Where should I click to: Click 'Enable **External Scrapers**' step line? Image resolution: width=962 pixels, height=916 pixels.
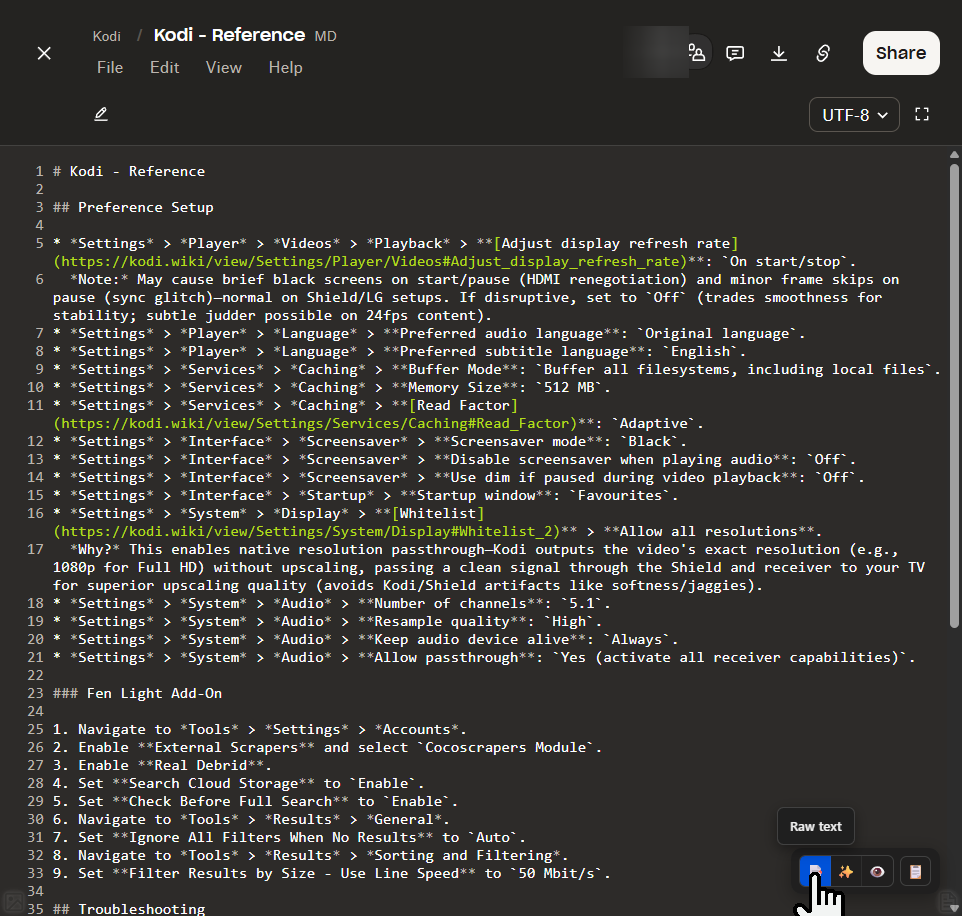coord(328,747)
